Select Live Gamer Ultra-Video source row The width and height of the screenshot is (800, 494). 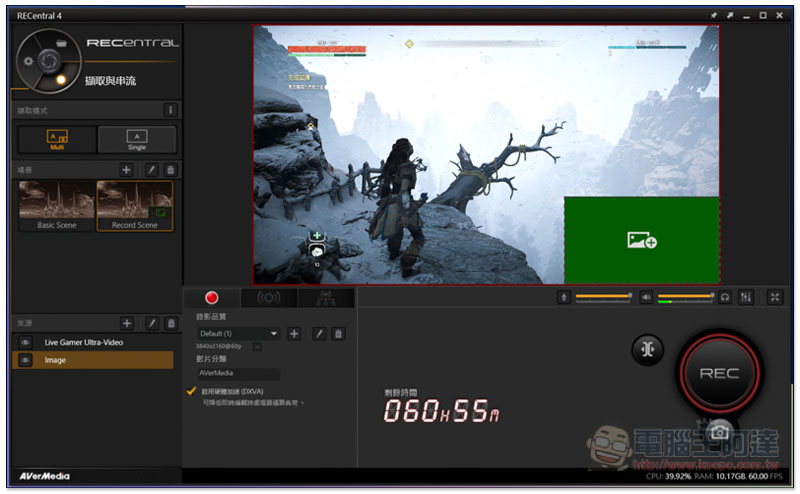(x=93, y=342)
